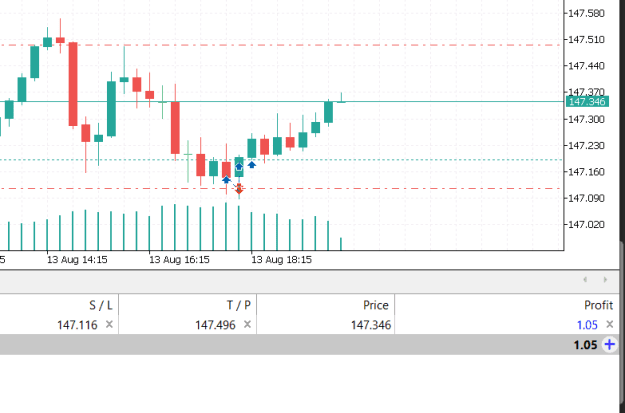Select the rightmost blue buy arrow marker
Screen dimensions: 625x413
252,164
